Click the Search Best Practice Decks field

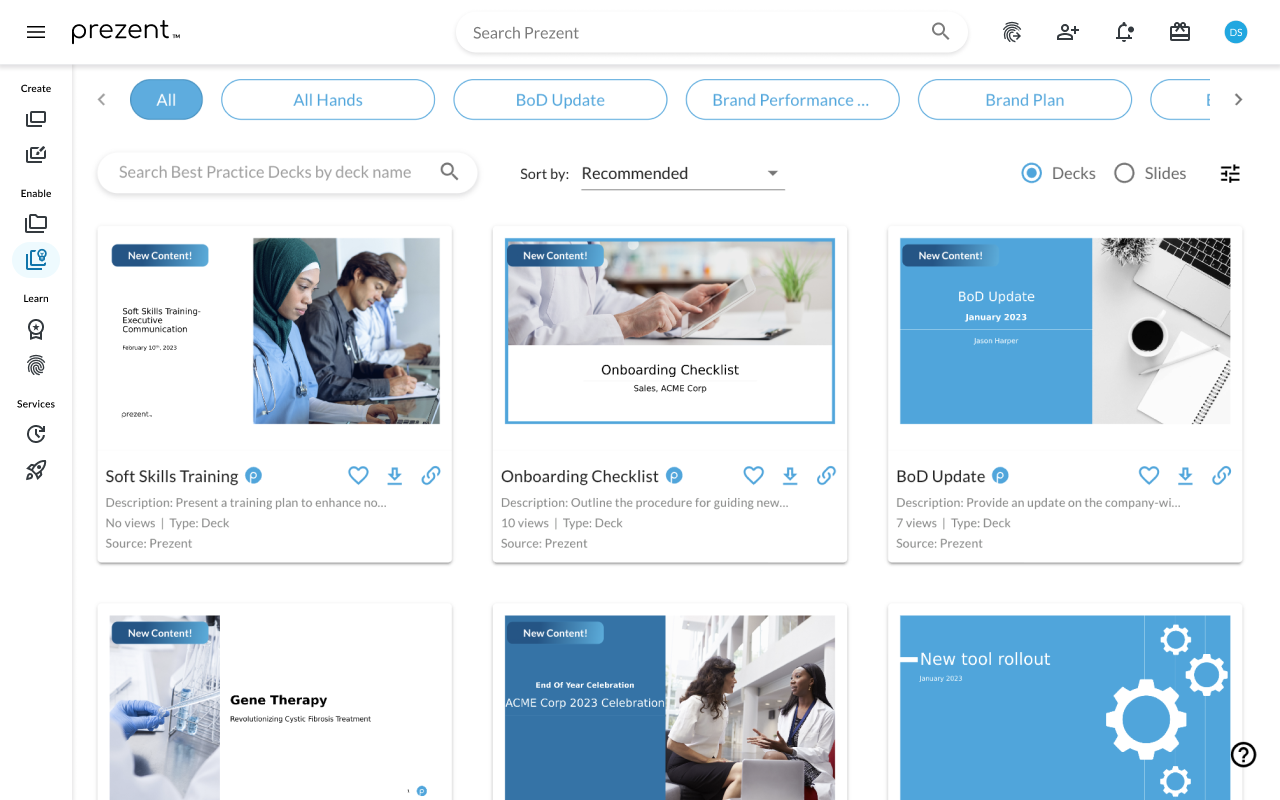[287, 172]
